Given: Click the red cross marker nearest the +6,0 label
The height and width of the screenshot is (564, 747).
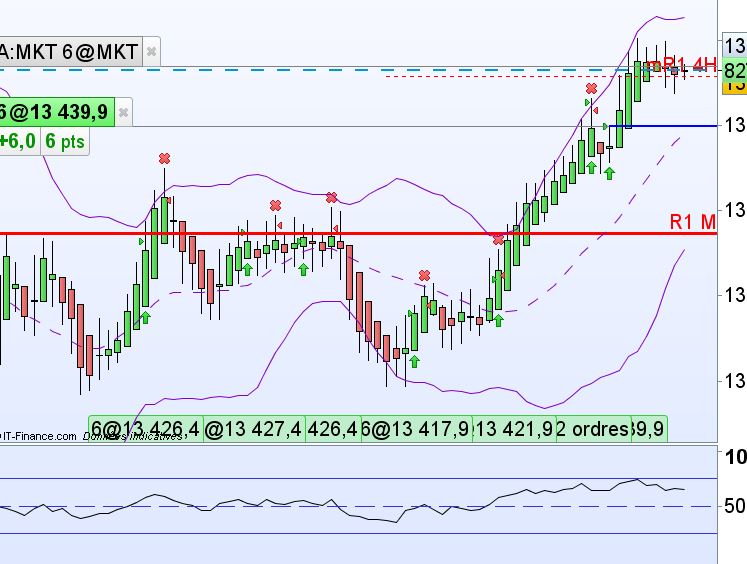Looking at the screenshot, I should [164, 158].
